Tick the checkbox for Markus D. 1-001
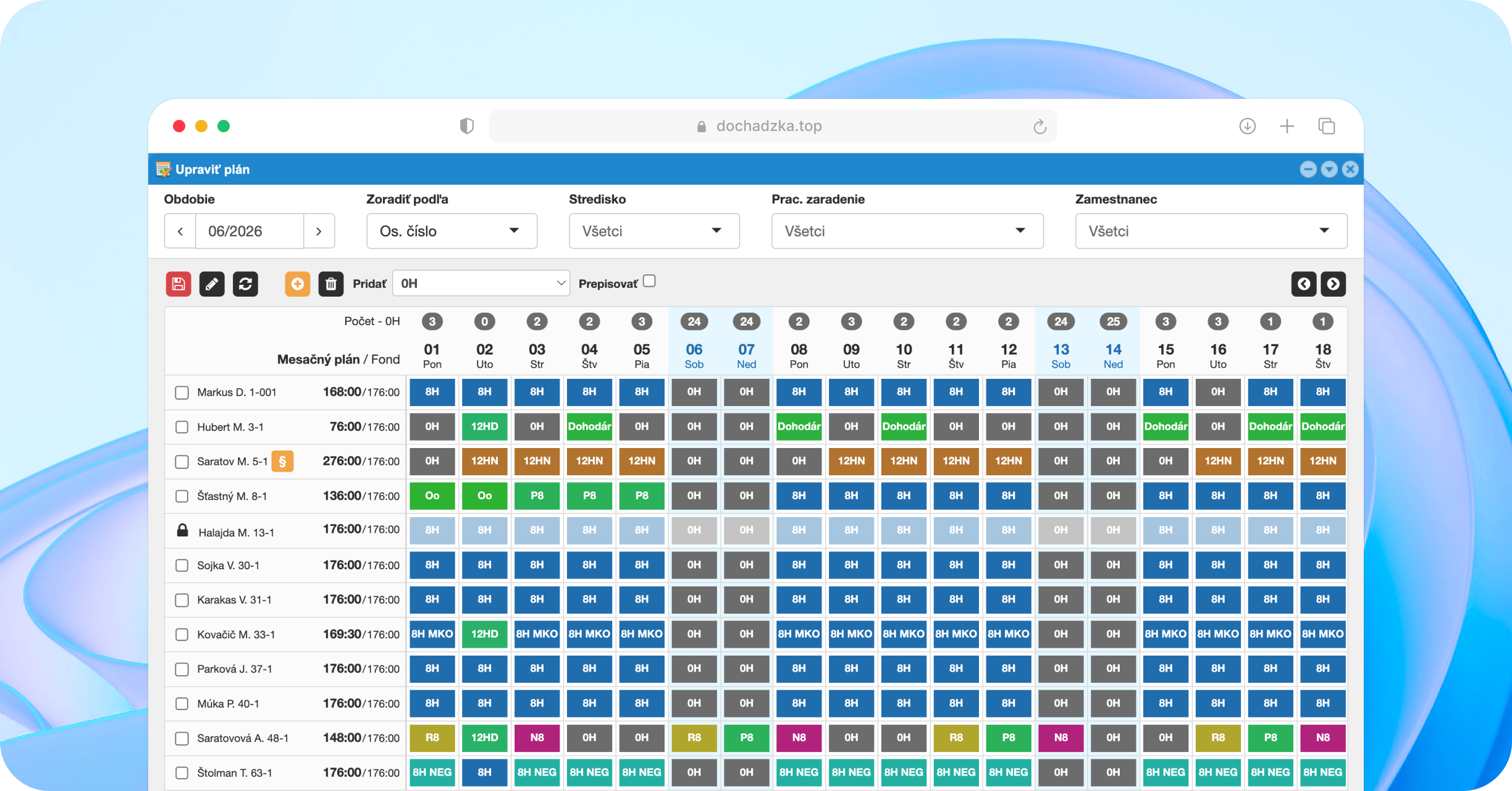The image size is (1512, 791). [x=182, y=392]
